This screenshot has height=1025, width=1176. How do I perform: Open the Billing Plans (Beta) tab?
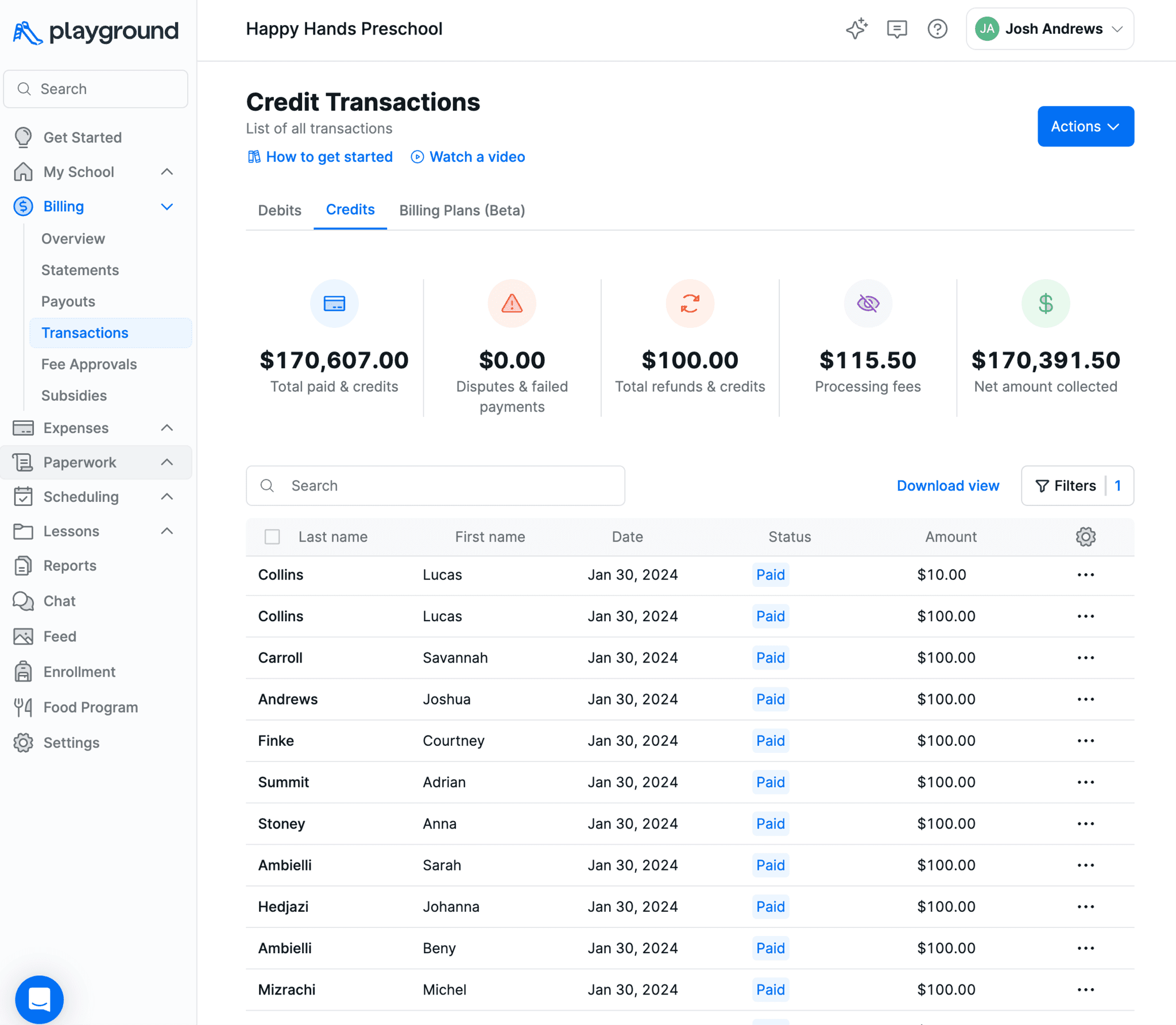pyautogui.click(x=462, y=210)
